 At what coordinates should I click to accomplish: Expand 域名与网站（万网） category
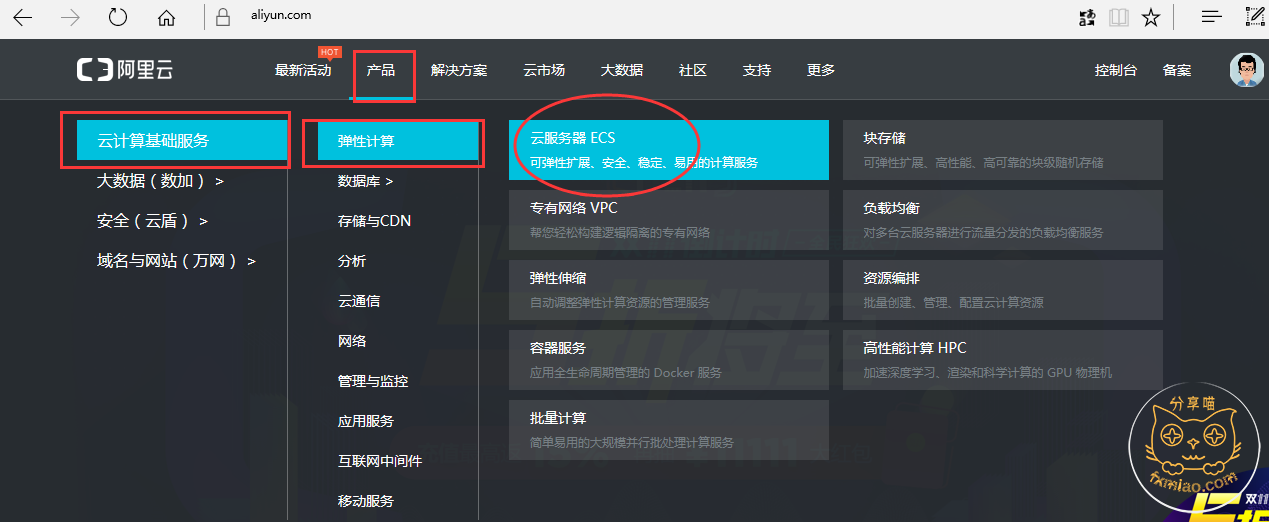[x=176, y=261]
